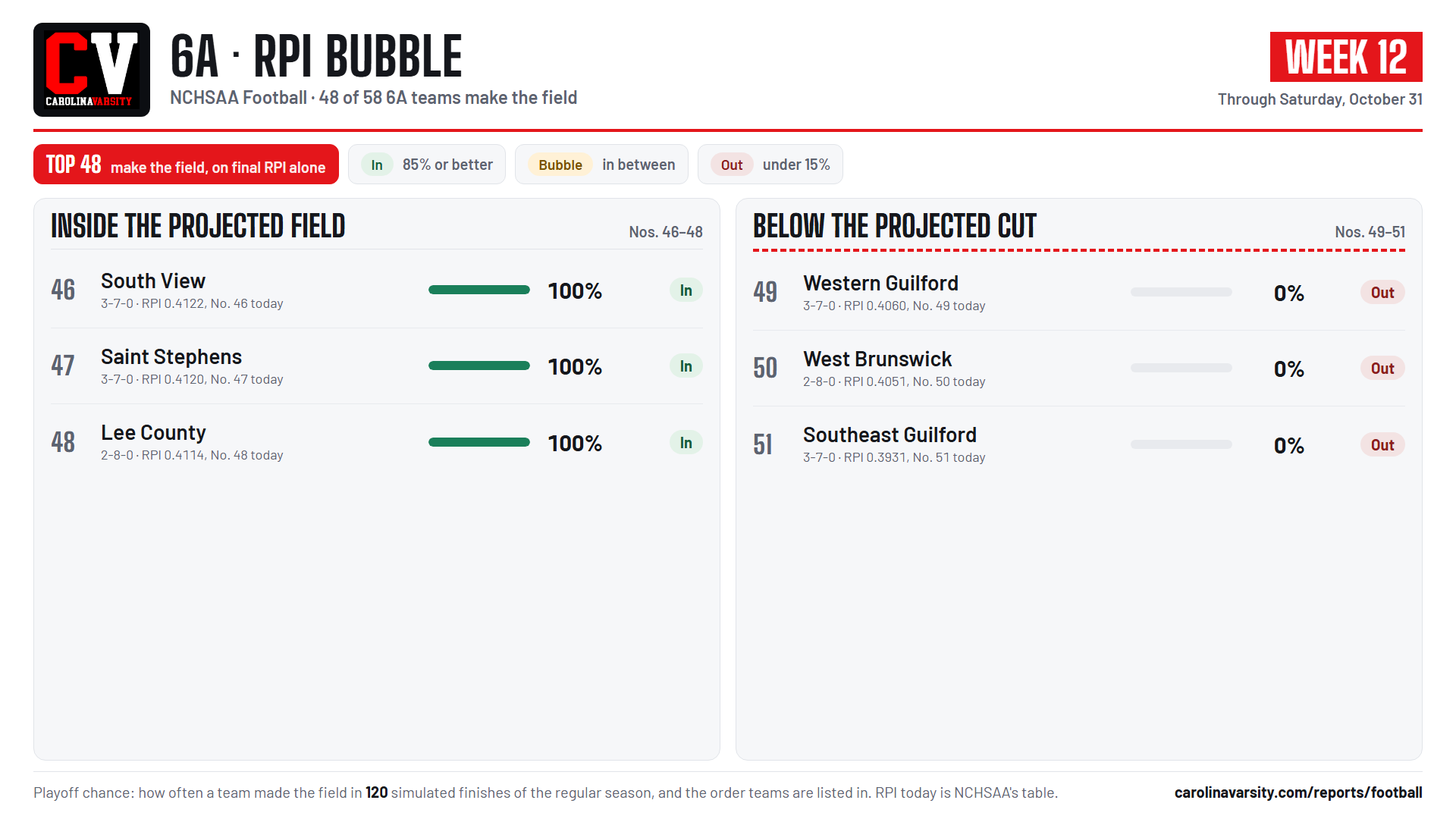Click Southeast Guilford's Out status badge
This screenshot has height=819, width=1456.
pyautogui.click(x=1382, y=445)
